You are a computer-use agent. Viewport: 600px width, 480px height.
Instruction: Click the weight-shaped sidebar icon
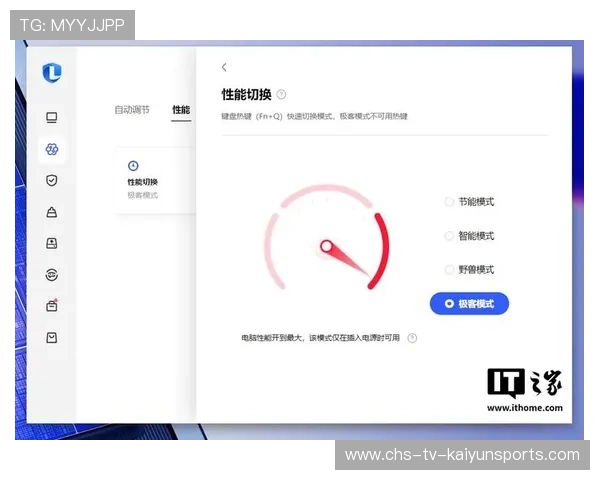[52, 212]
